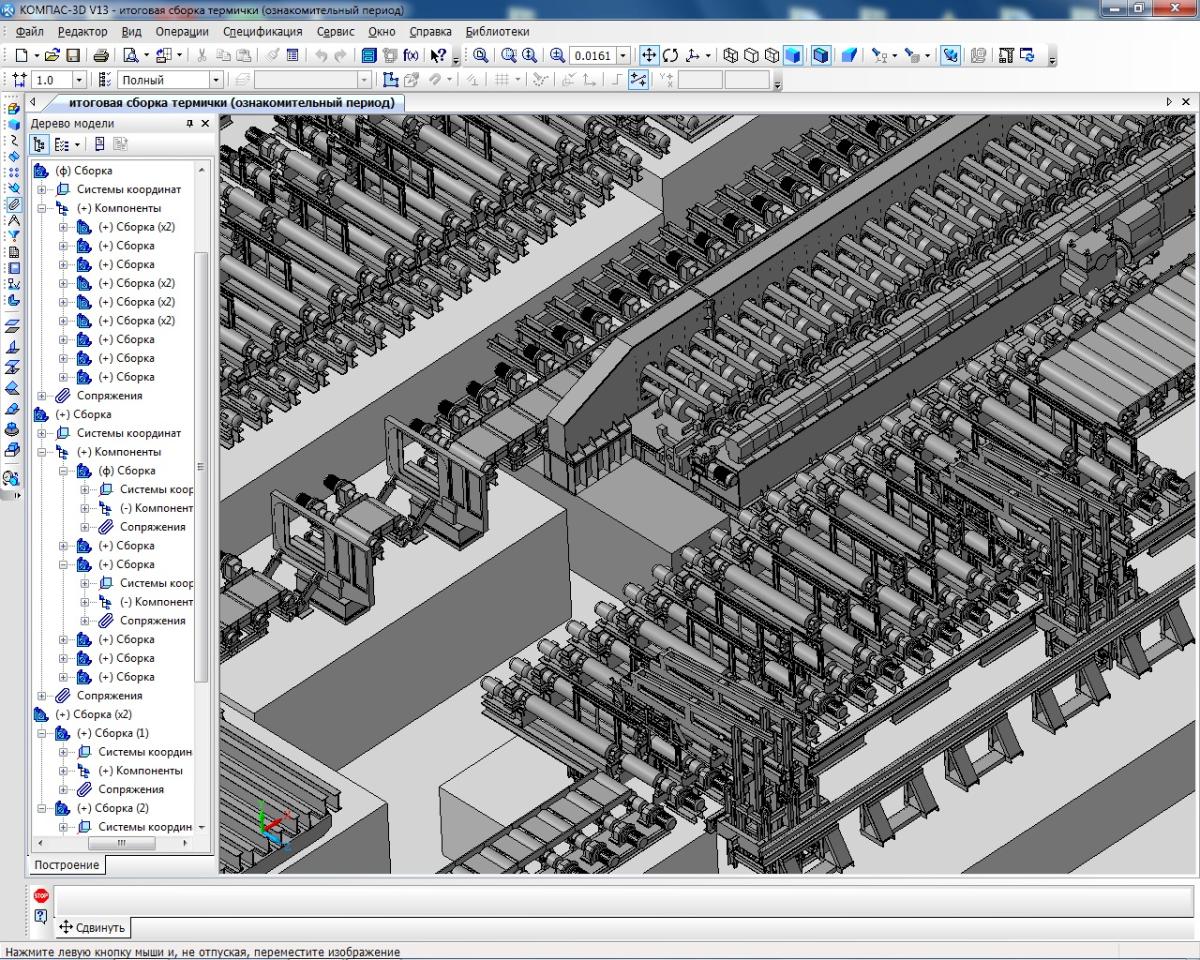The height and width of the screenshot is (960, 1200).
Task: Select the Rotate view tool
Action: [670, 56]
